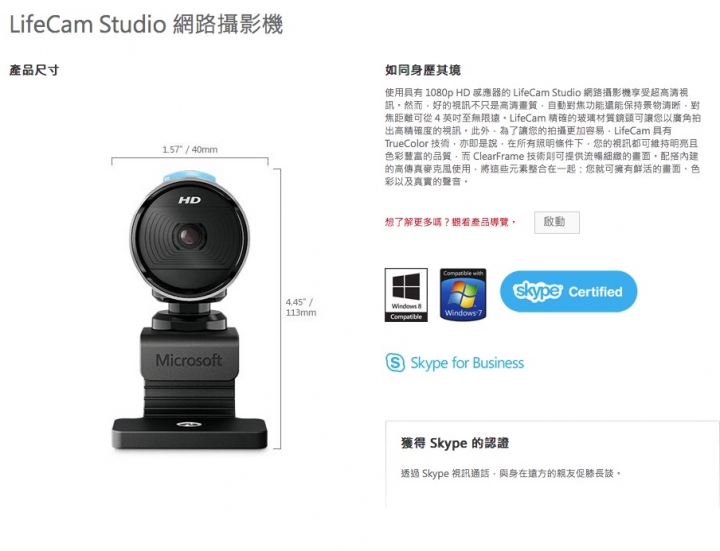Click the Compatible with Windows 7 badge

pos(463,294)
